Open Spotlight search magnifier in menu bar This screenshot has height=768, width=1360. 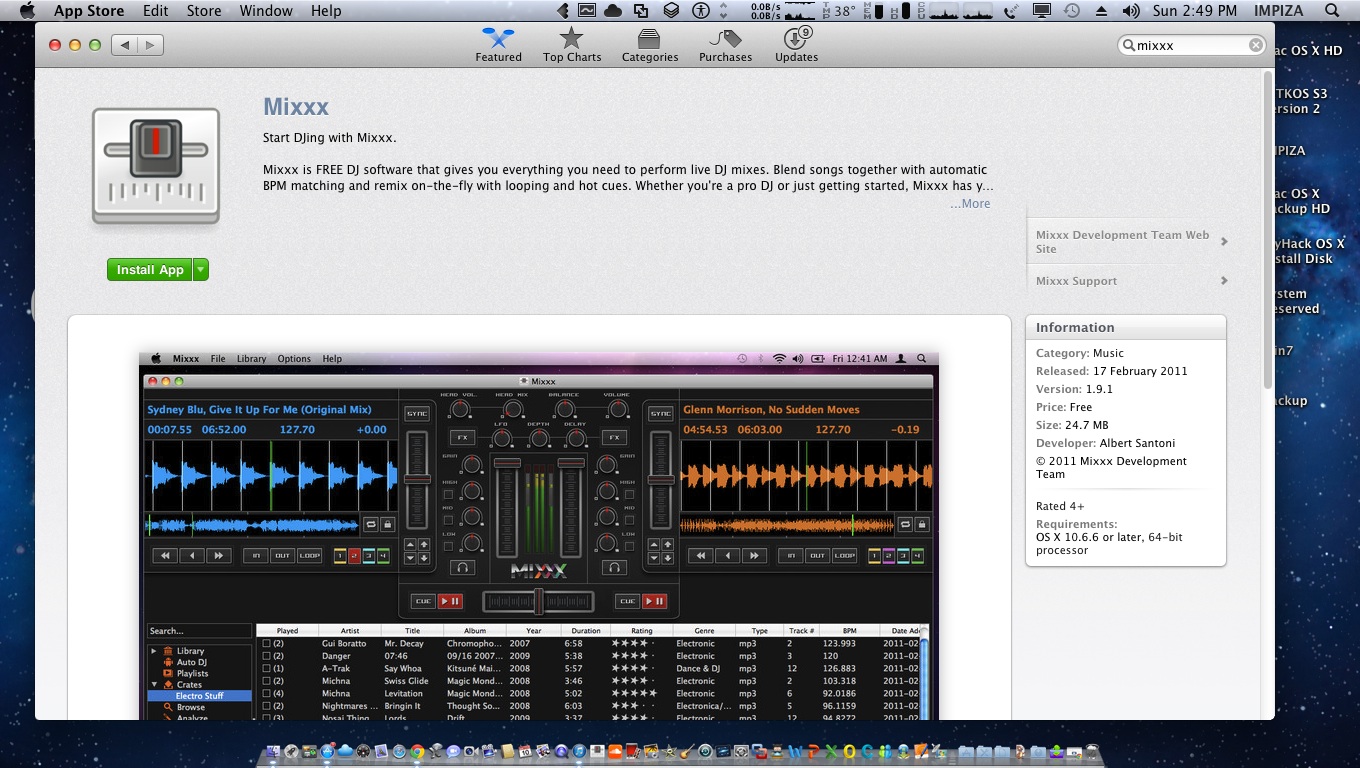[1331, 11]
